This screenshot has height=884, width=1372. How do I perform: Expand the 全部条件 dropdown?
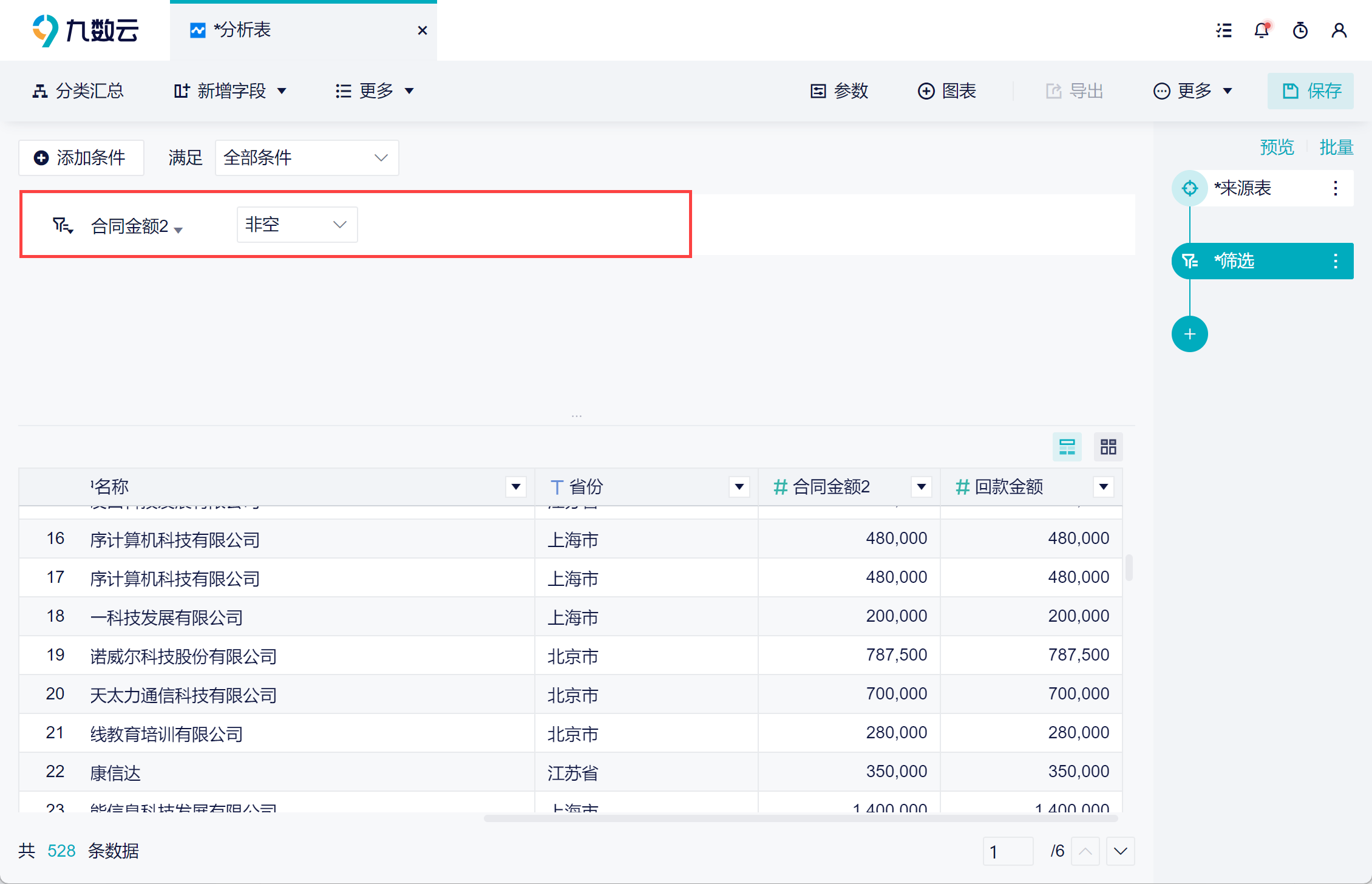point(307,158)
